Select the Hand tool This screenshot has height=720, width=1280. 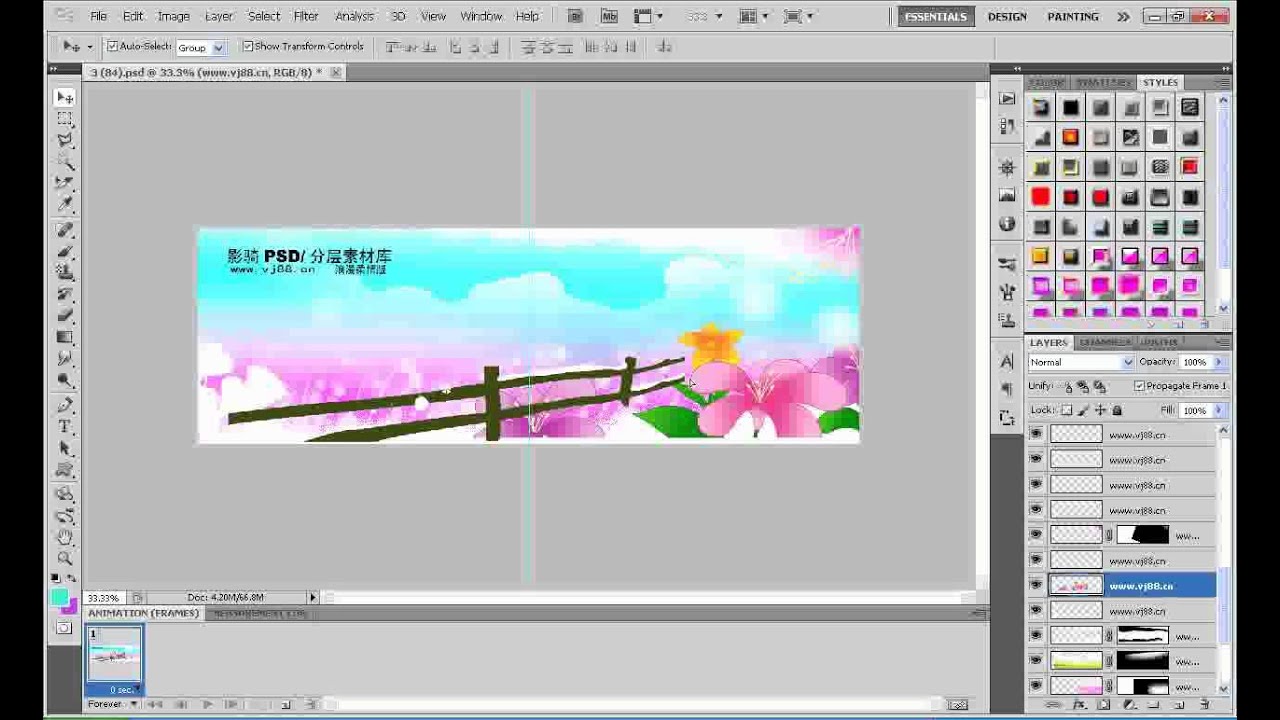64,537
